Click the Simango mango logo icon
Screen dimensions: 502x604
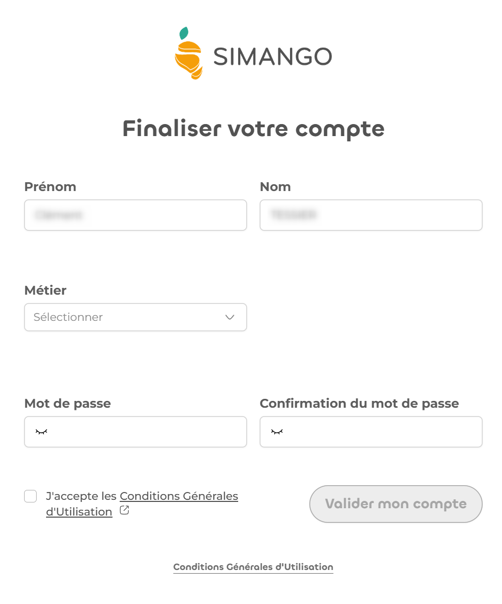click(x=188, y=53)
